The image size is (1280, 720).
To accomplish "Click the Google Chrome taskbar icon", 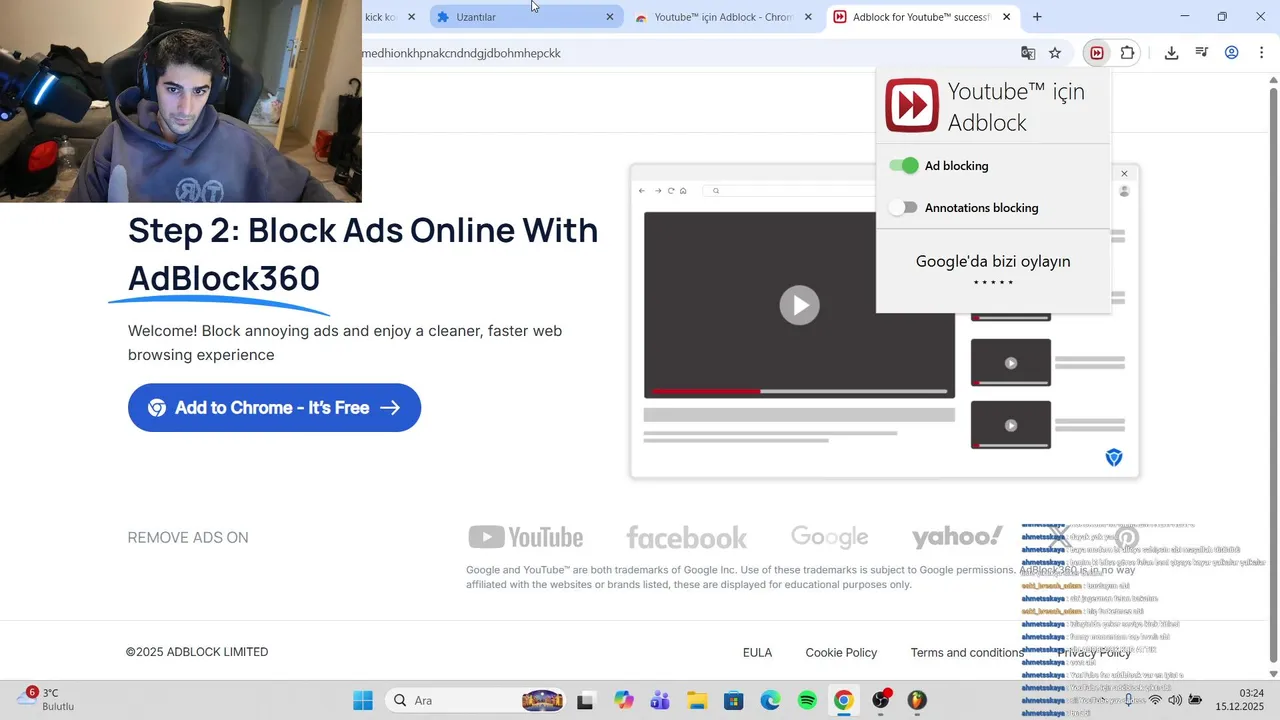I will click(844, 700).
